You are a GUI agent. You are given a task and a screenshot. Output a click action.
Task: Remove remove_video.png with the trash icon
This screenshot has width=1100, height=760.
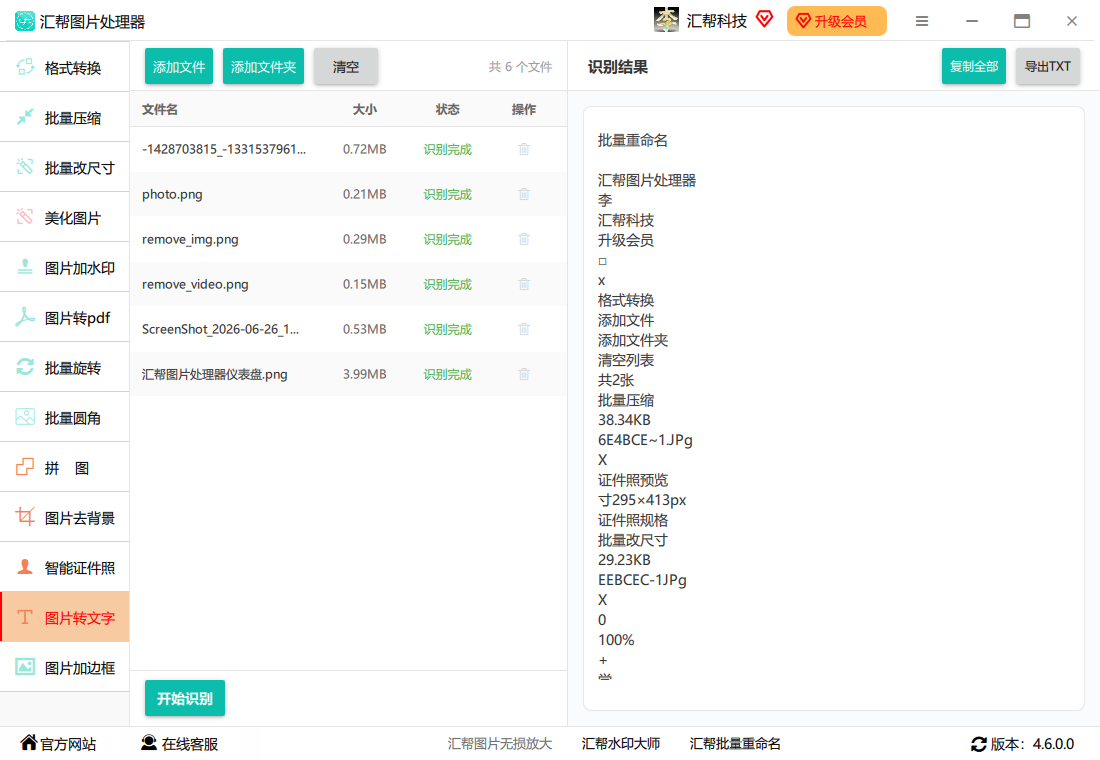point(524,284)
